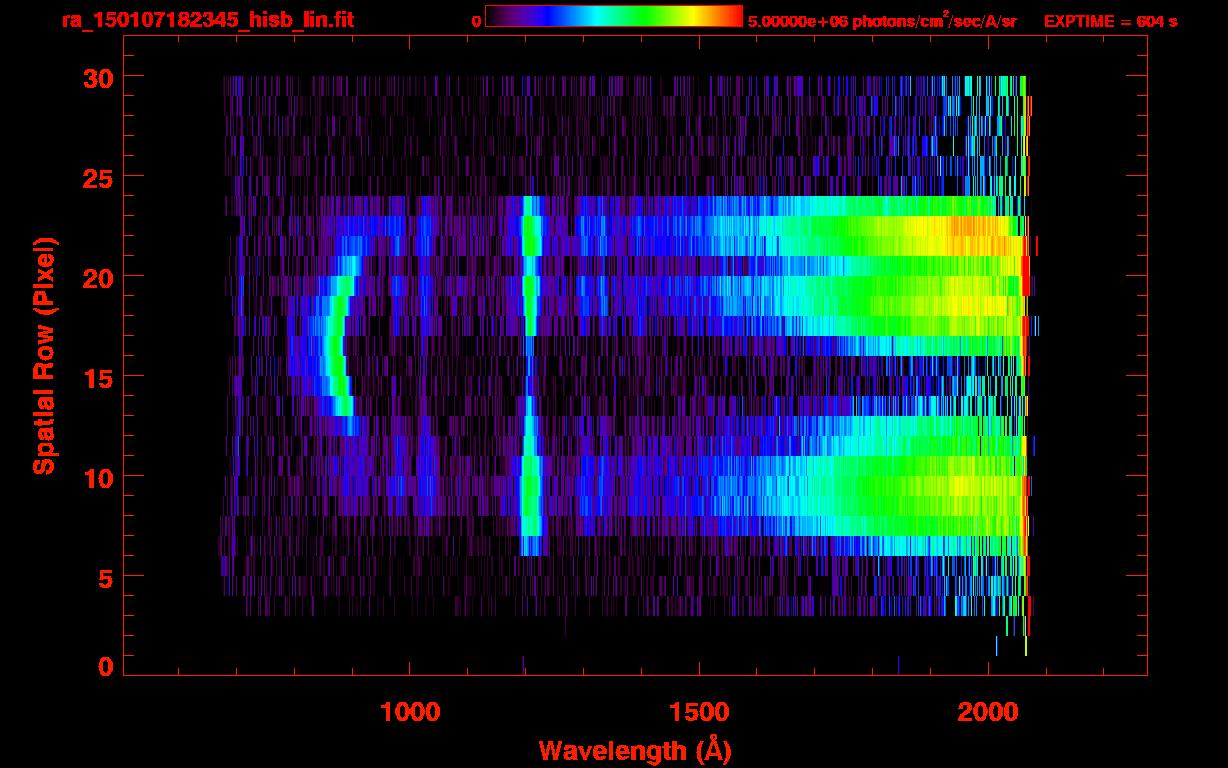Image resolution: width=1228 pixels, height=768 pixels.
Task: Click the 2000 wavelength tick label
Action: click(988, 712)
